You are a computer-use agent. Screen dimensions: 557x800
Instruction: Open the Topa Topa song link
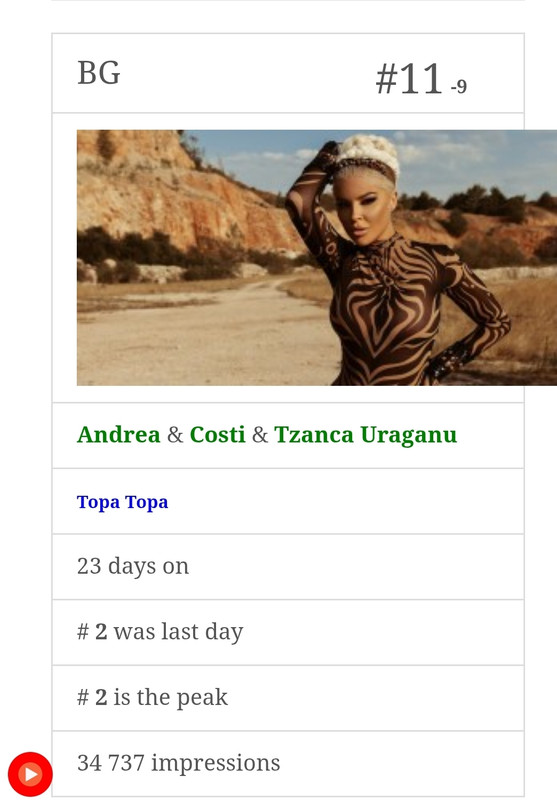(x=122, y=502)
